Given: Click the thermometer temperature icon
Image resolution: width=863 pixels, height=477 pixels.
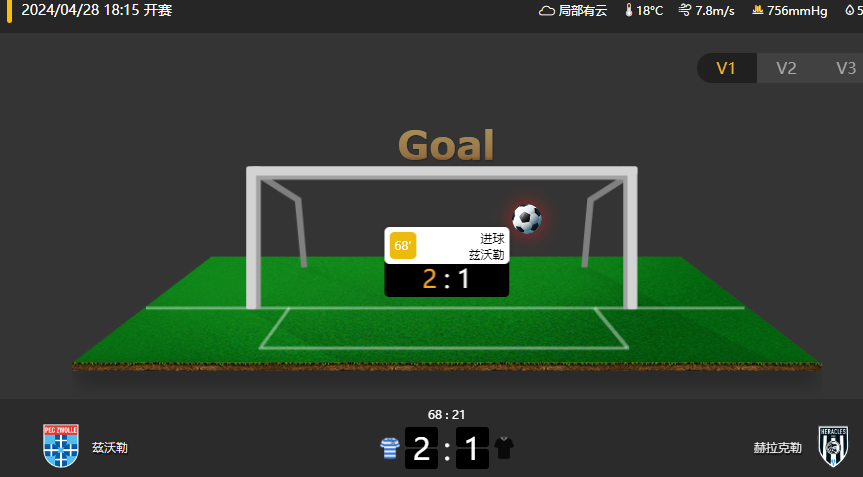Looking at the screenshot, I should (629, 10).
